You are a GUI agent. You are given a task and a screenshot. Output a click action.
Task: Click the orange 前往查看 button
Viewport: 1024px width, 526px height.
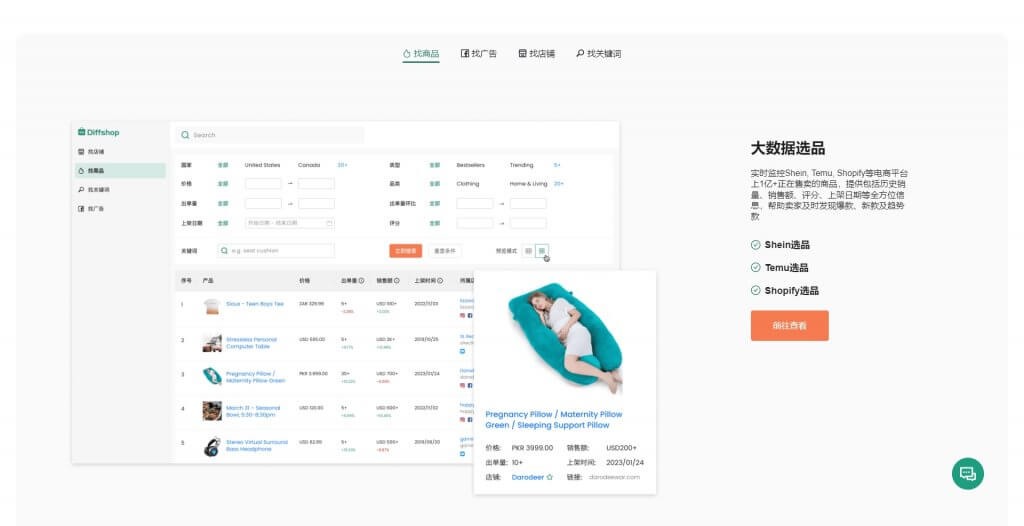click(789, 325)
